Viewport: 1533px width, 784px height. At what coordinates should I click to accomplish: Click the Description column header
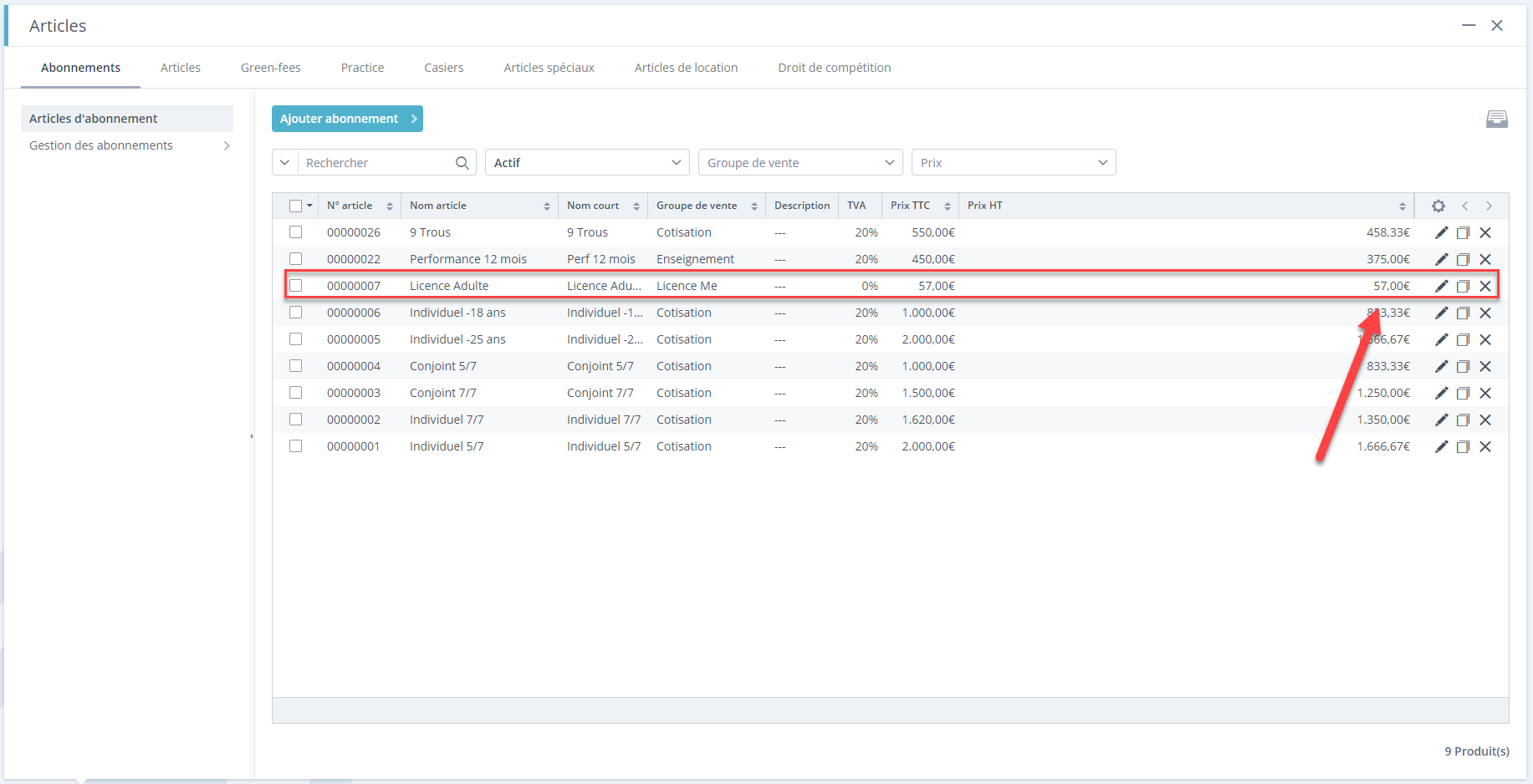point(802,206)
